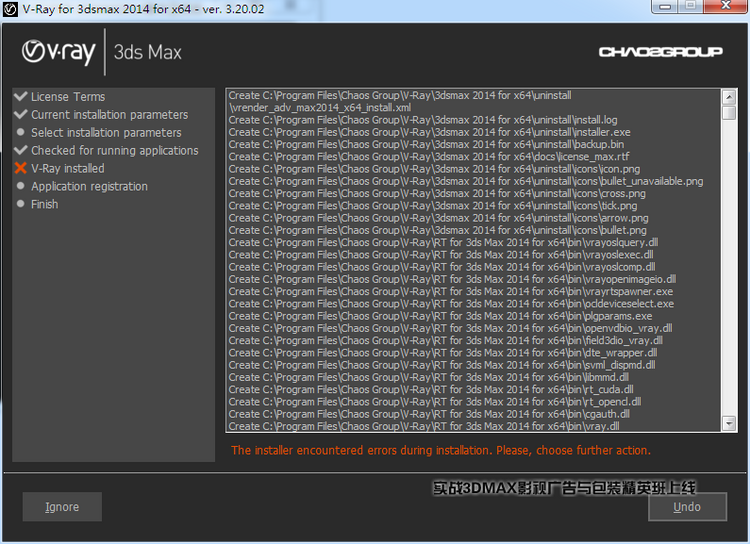The width and height of the screenshot is (750, 544).
Task: Select the Select installation parameters step
Action: point(106,133)
